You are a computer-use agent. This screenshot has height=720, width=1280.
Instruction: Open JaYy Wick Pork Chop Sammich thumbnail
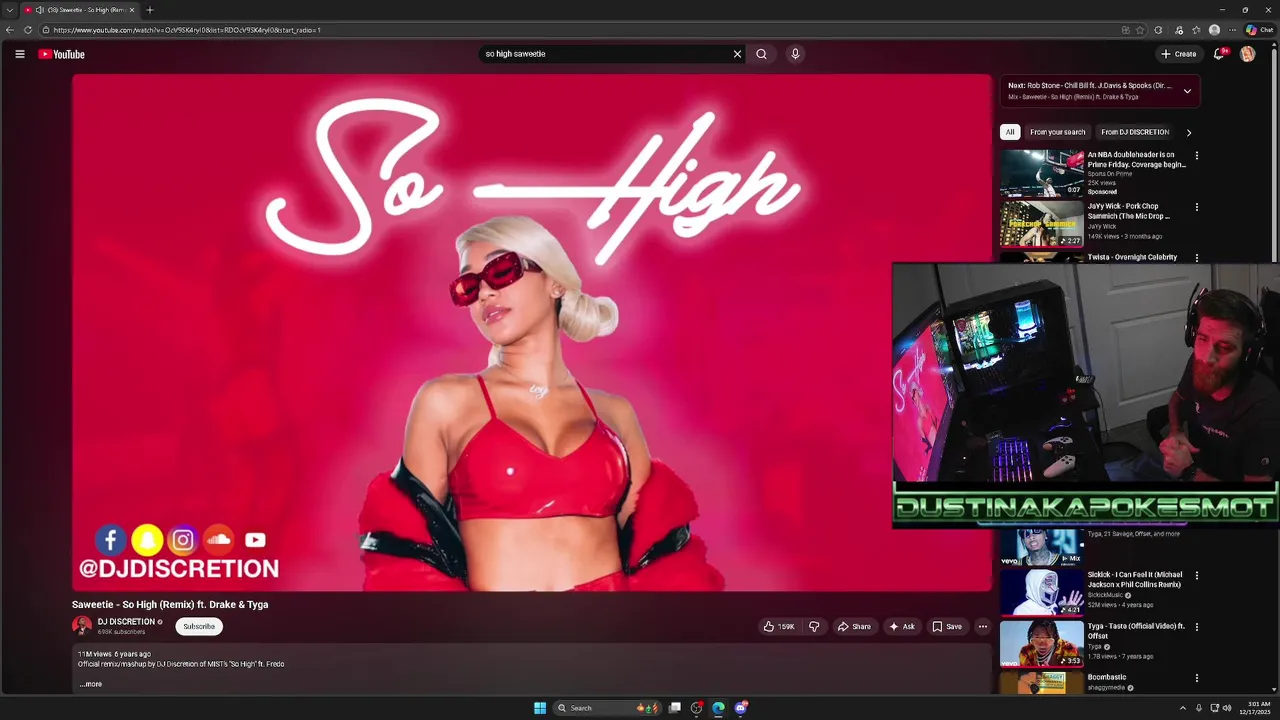1042,223
